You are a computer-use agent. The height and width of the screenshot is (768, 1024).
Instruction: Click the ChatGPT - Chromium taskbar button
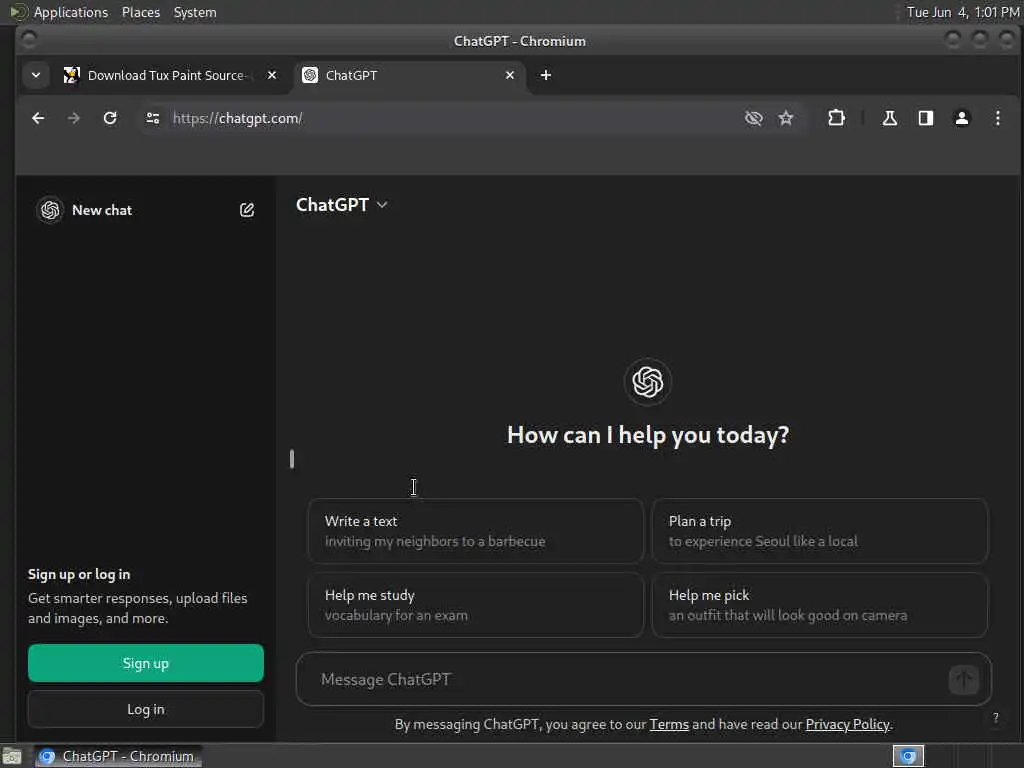pos(118,756)
